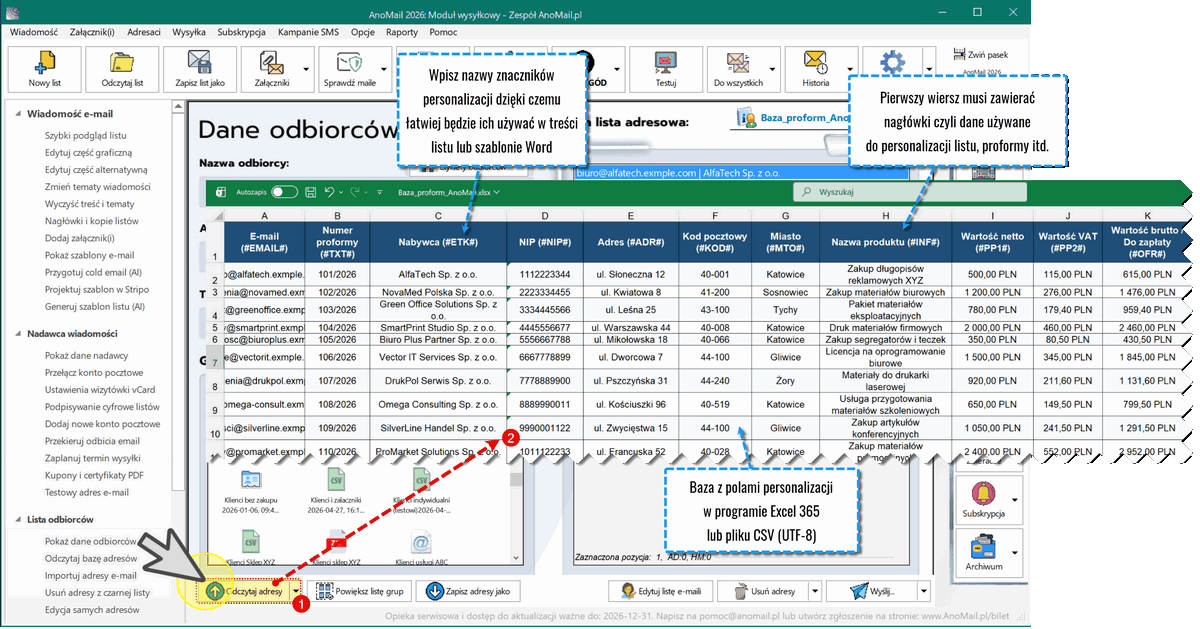This screenshot has height=629, width=1200.
Task: Click Zapisz adresy jako button
Action: click(467, 591)
